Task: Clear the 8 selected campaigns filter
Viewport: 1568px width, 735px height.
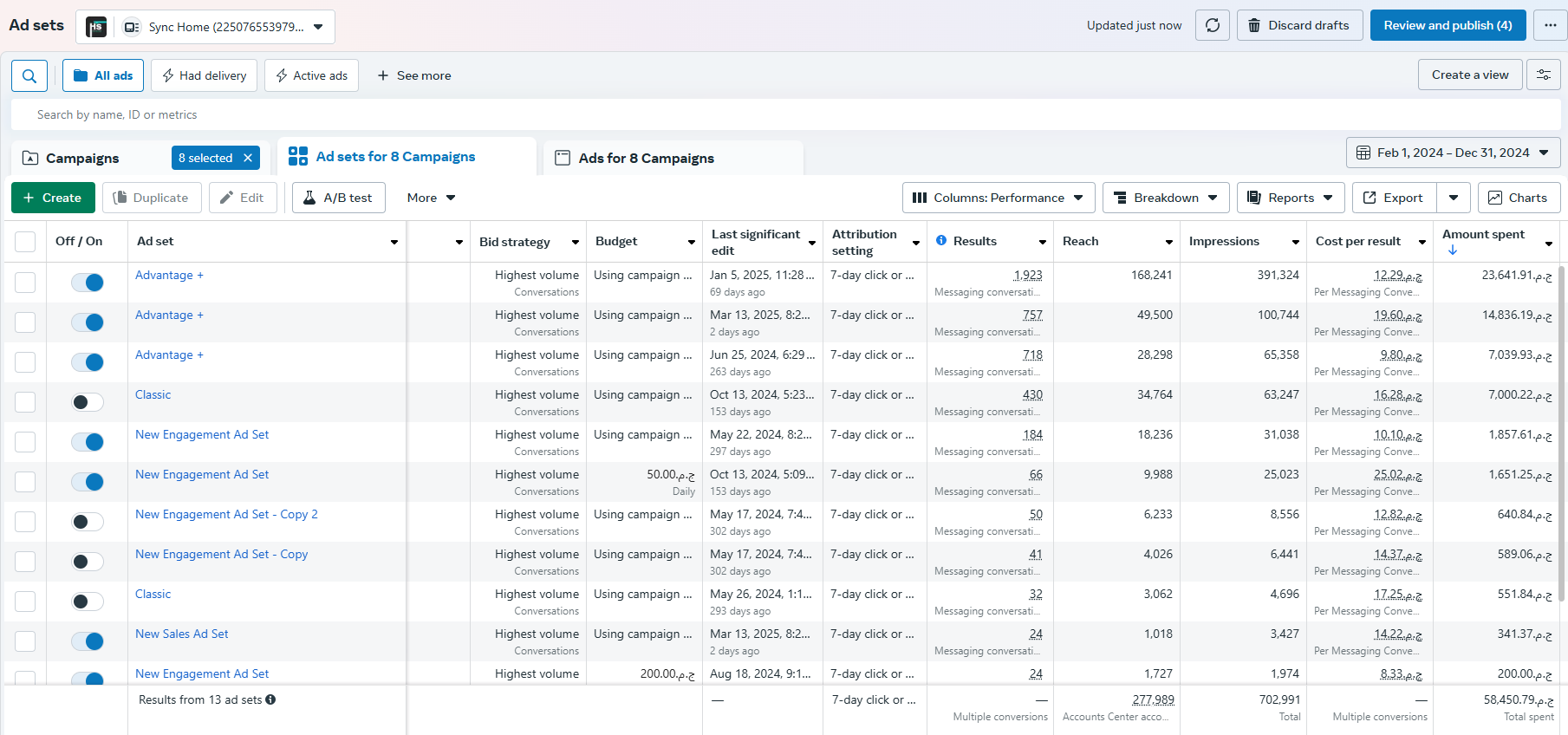Action: 248,158
